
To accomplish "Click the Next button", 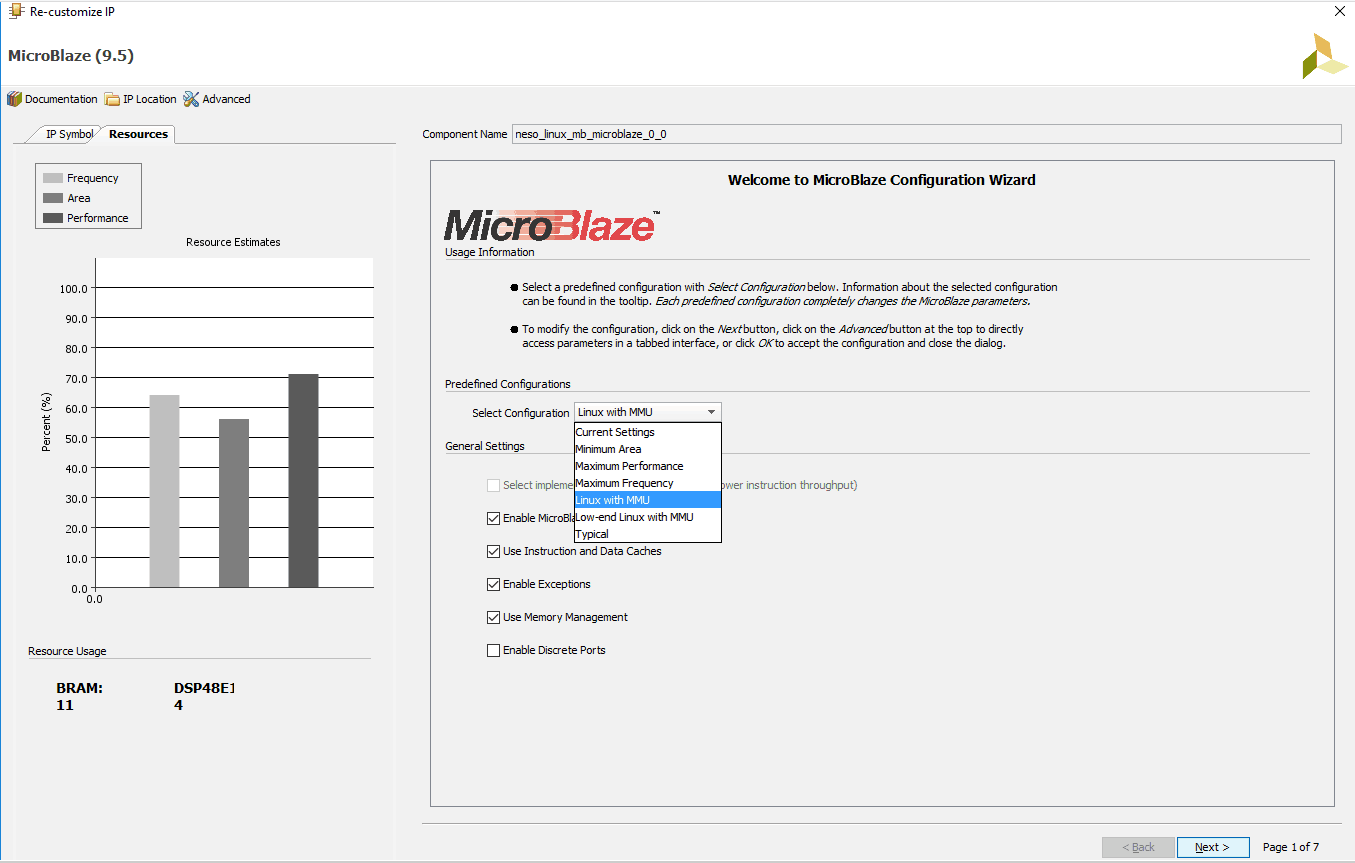I will 1212,847.
